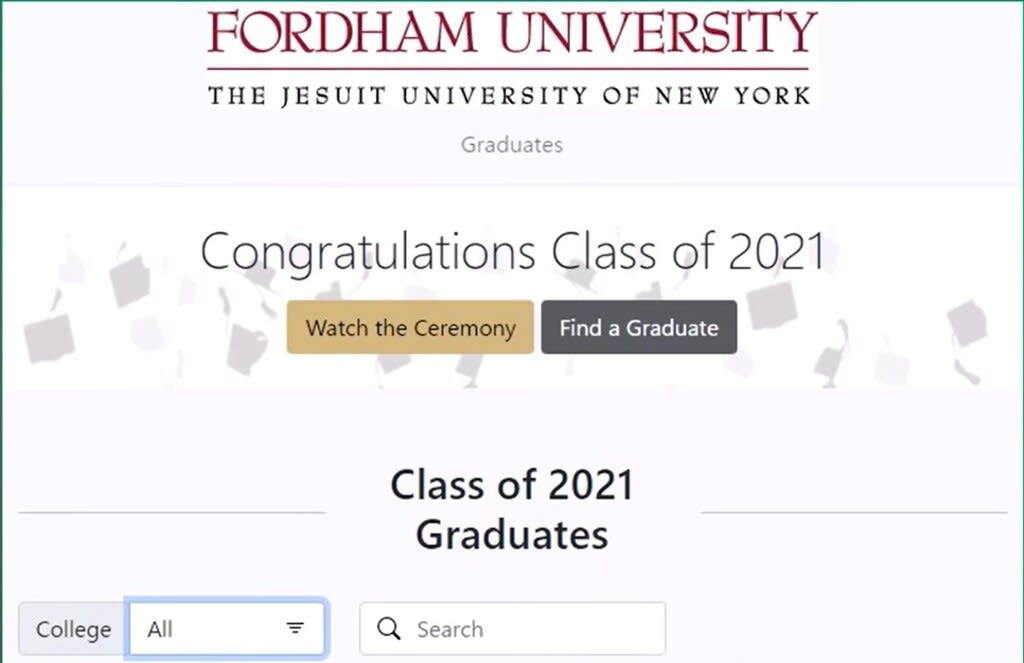Click the Watch the Ceremony button
The height and width of the screenshot is (663, 1024).
click(x=410, y=327)
